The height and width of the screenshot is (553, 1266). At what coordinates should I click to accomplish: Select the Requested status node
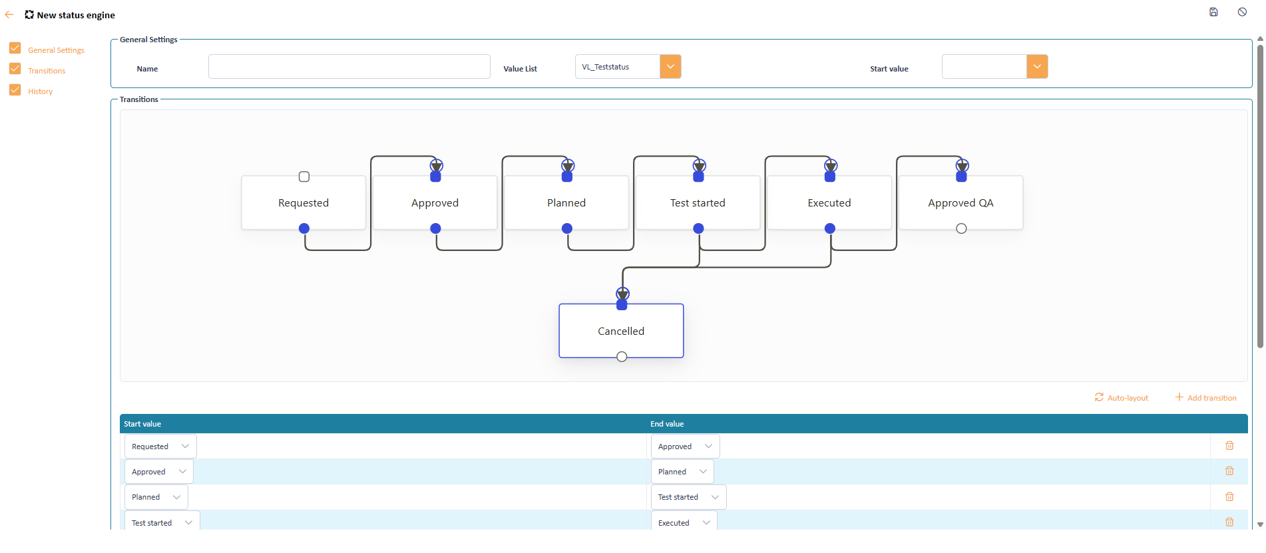click(304, 203)
